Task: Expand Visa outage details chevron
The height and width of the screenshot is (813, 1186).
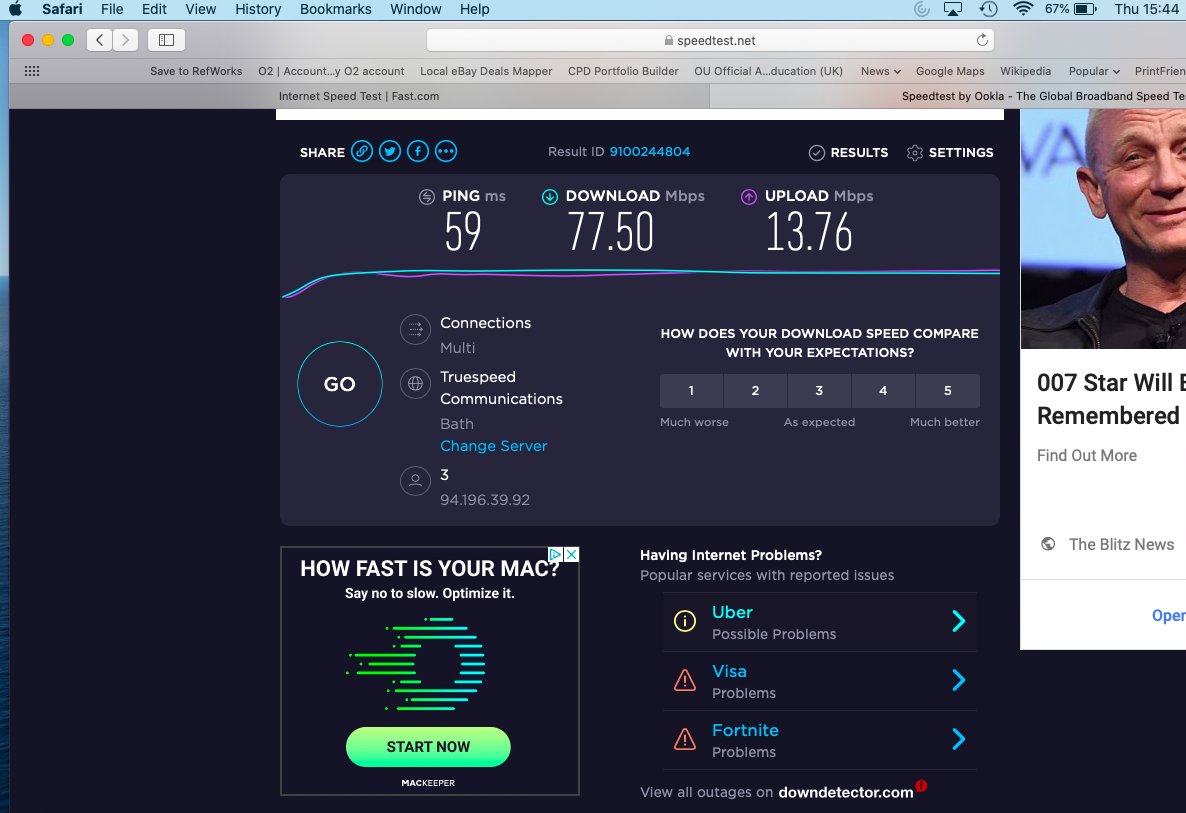Action: (958, 681)
